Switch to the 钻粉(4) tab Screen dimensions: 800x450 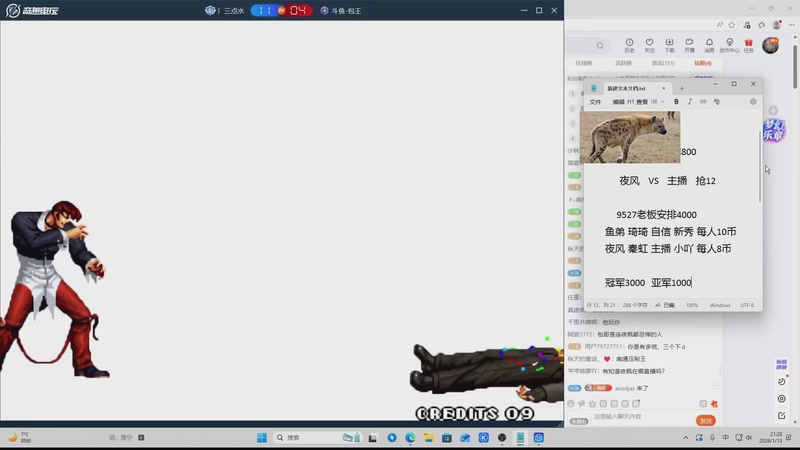click(703, 63)
